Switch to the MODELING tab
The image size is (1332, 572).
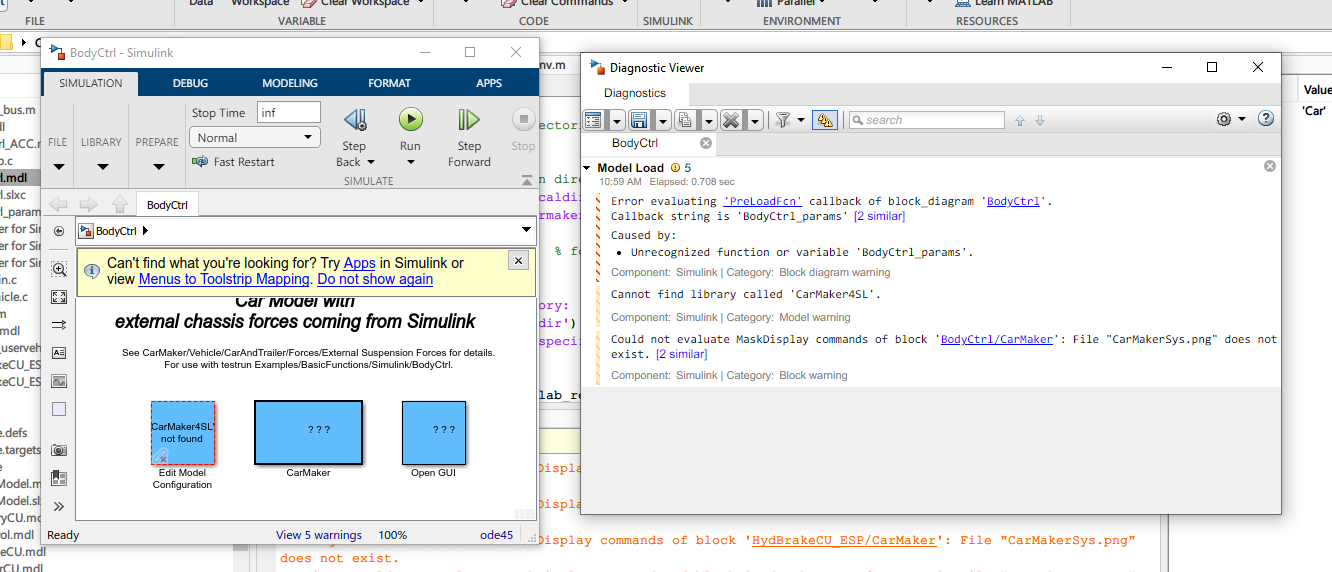290,83
